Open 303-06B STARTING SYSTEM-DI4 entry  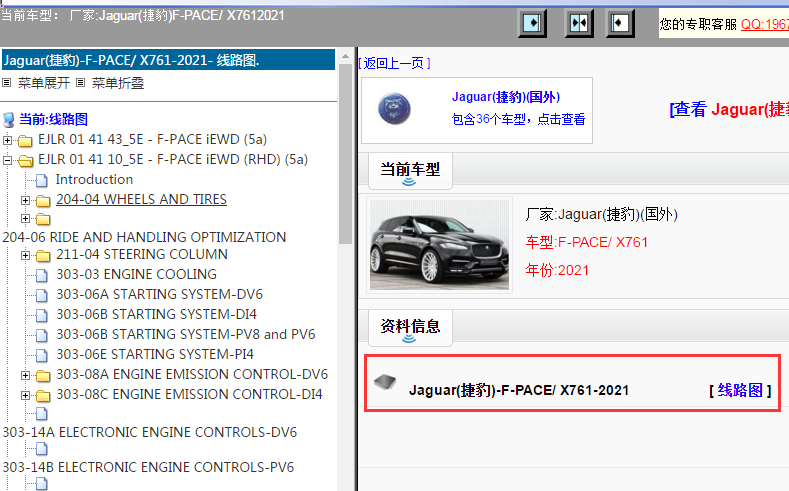[x=156, y=314]
